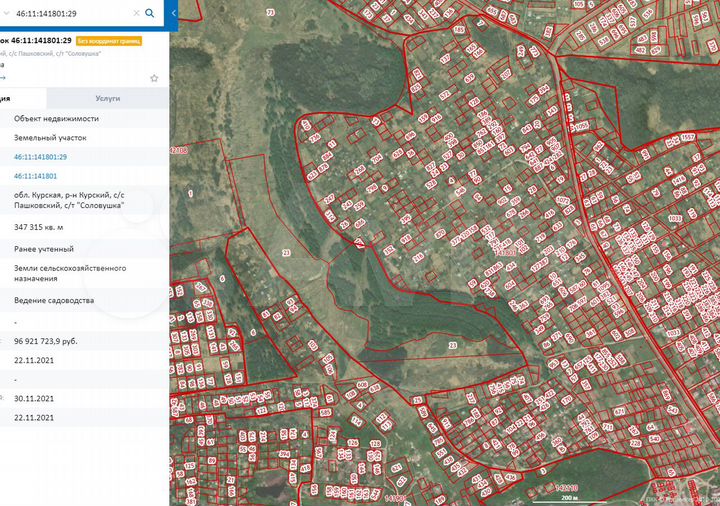Click the '200 м' map scale bar
This screenshot has width=720, height=506.
point(569,499)
